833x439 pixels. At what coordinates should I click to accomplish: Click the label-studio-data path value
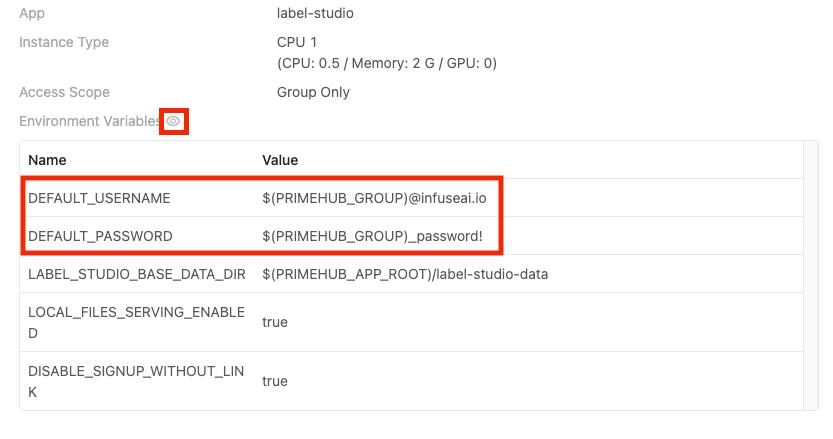click(x=405, y=274)
